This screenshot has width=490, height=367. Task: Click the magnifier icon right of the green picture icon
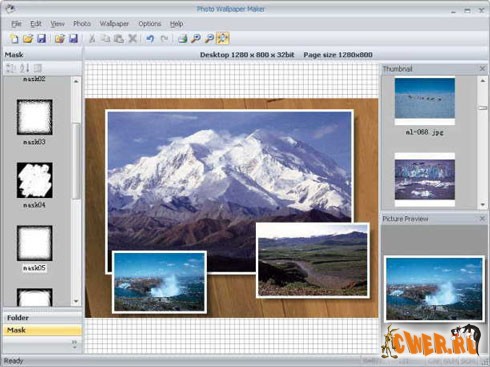click(x=196, y=39)
